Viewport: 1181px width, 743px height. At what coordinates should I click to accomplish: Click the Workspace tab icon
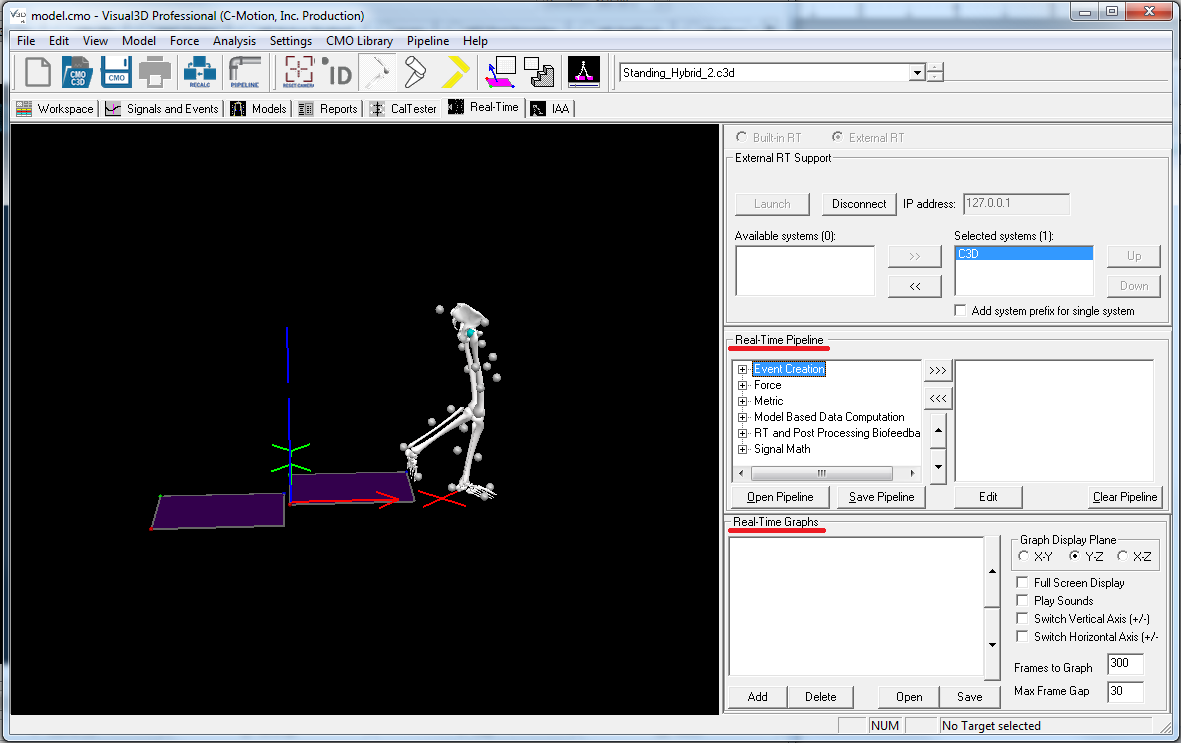point(24,109)
